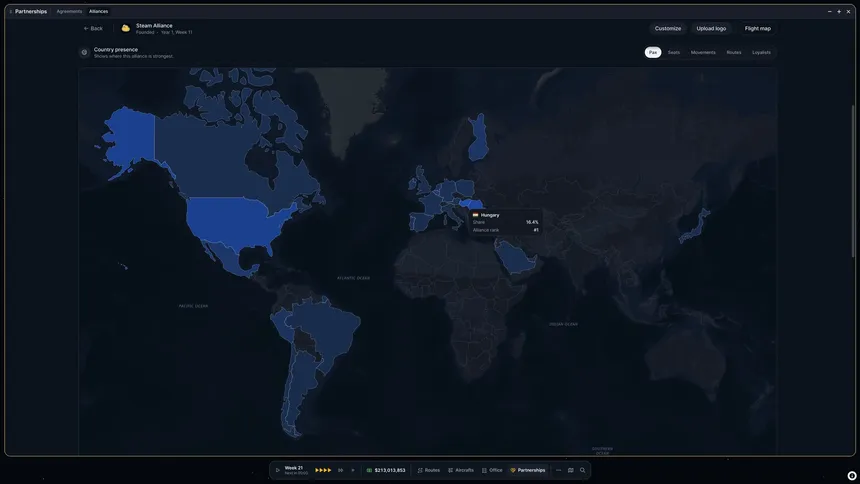Click the Atlantic Ocean label

point(353,278)
